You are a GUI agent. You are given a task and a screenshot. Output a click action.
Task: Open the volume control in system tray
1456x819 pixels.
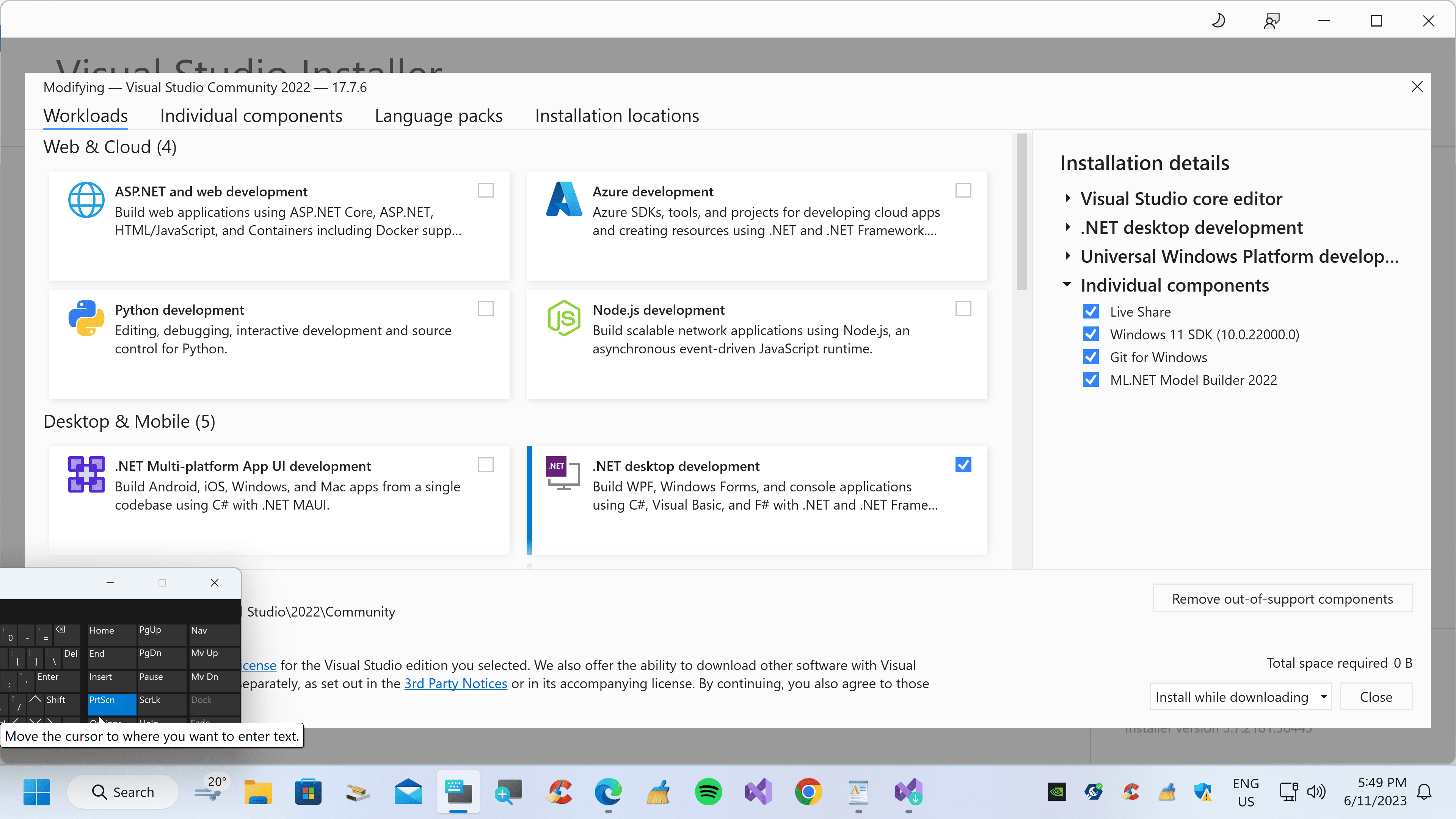(x=1316, y=792)
